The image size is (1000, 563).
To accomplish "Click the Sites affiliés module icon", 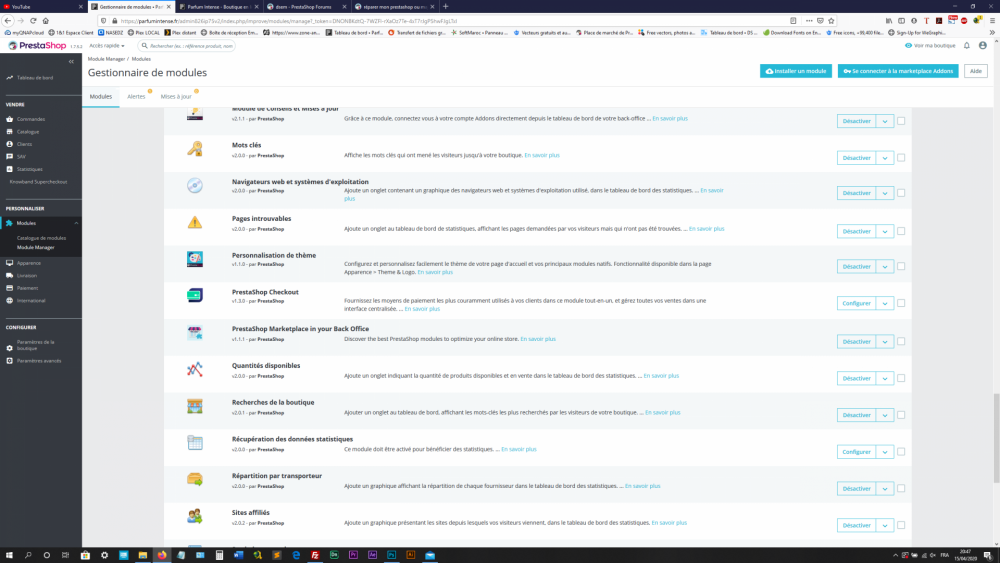I will 195,516.
